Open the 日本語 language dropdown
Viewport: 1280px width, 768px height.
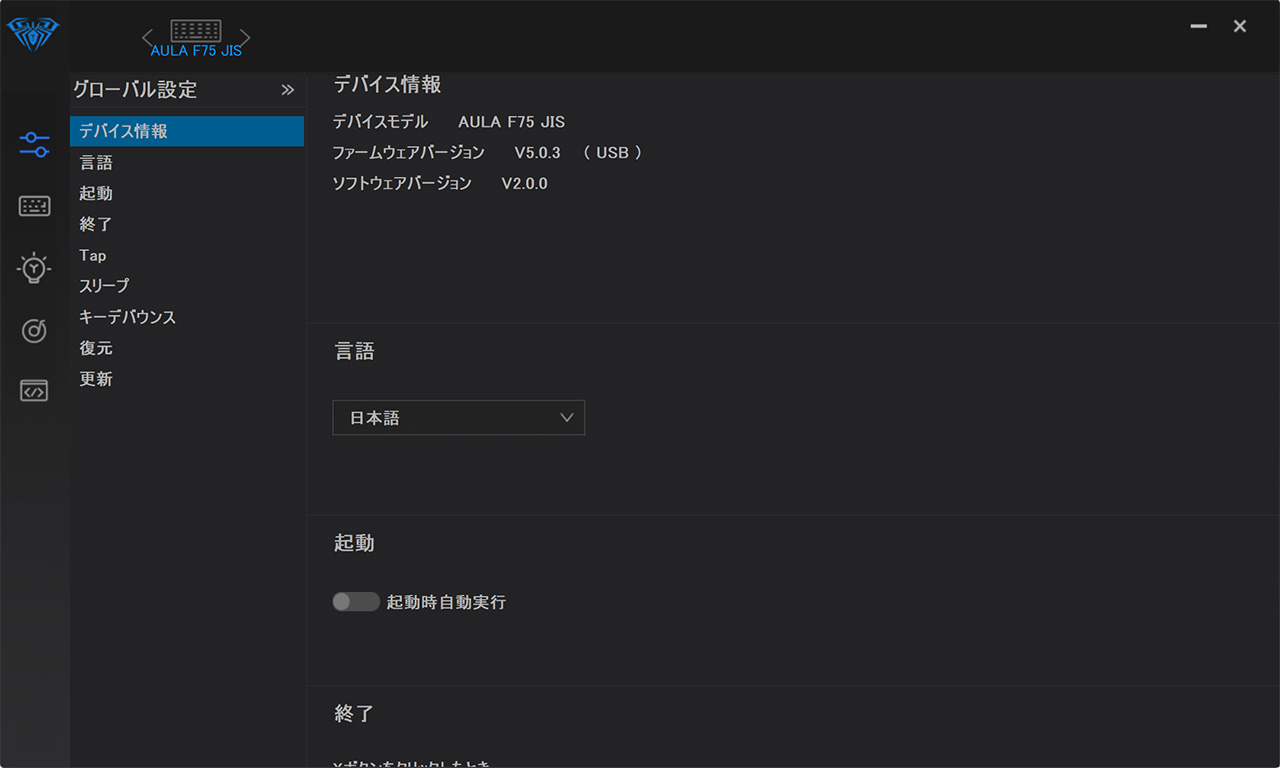point(458,418)
